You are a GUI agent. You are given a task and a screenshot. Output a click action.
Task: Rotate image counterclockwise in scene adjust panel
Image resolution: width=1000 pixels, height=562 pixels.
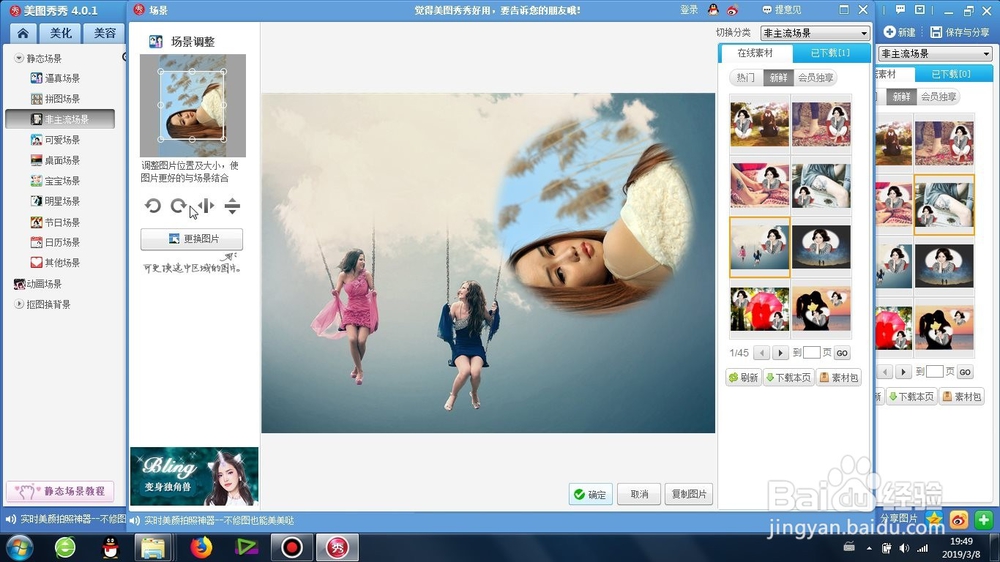(152, 205)
